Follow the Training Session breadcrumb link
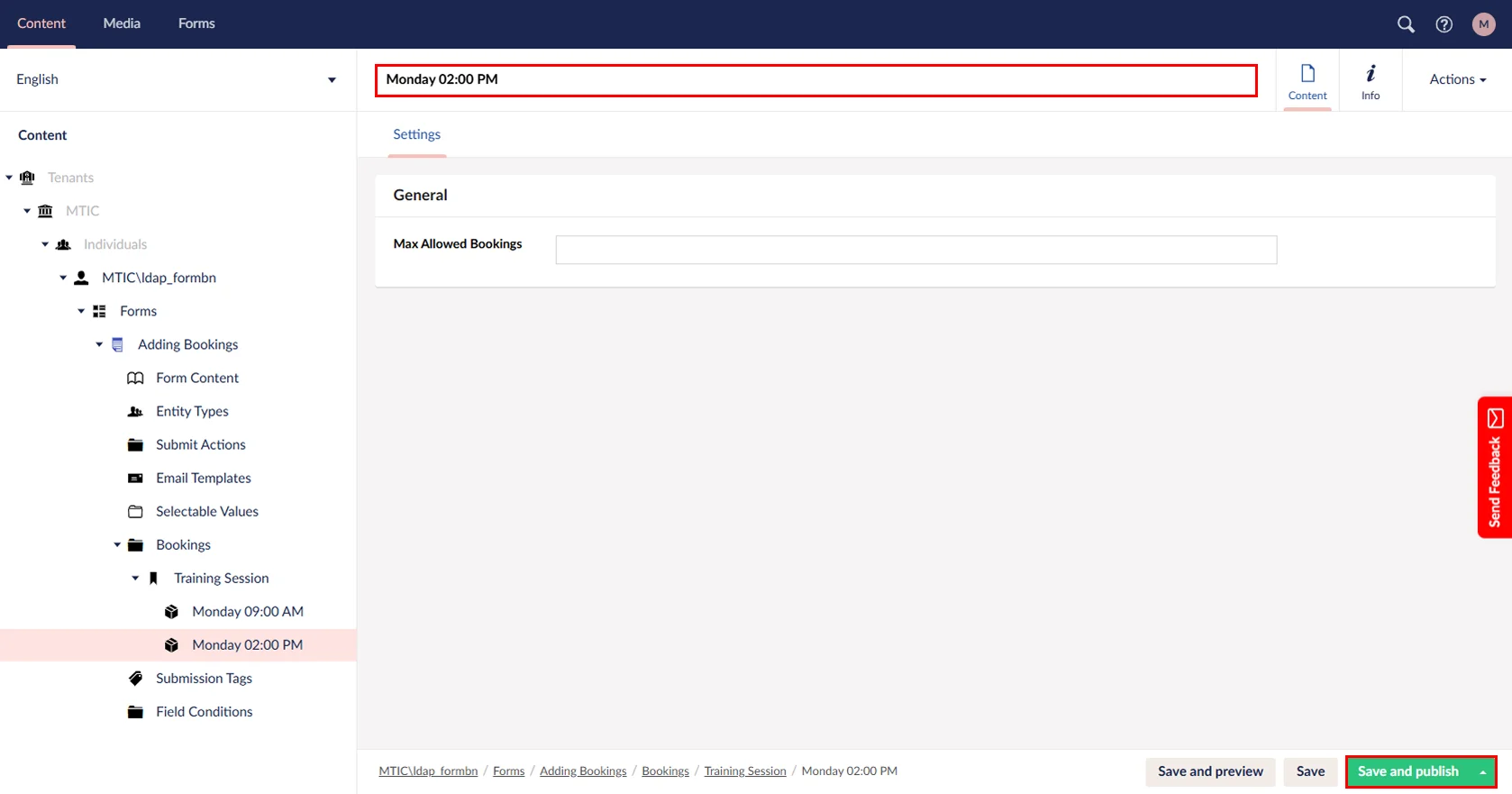 point(744,771)
